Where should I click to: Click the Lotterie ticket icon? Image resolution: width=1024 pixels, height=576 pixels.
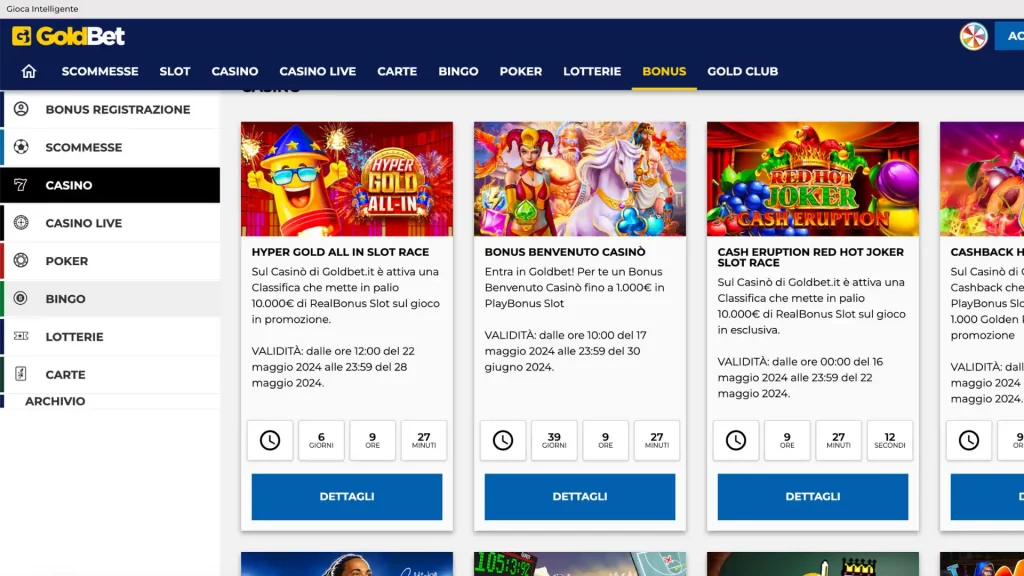coord(21,336)
